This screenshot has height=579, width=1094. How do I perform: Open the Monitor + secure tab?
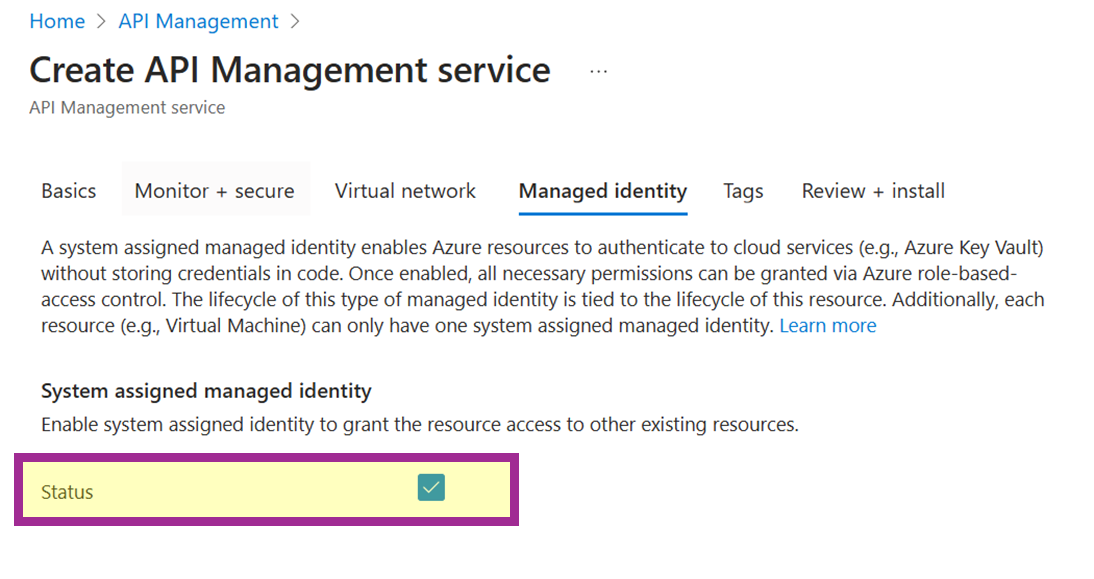[x=215, y=191]
